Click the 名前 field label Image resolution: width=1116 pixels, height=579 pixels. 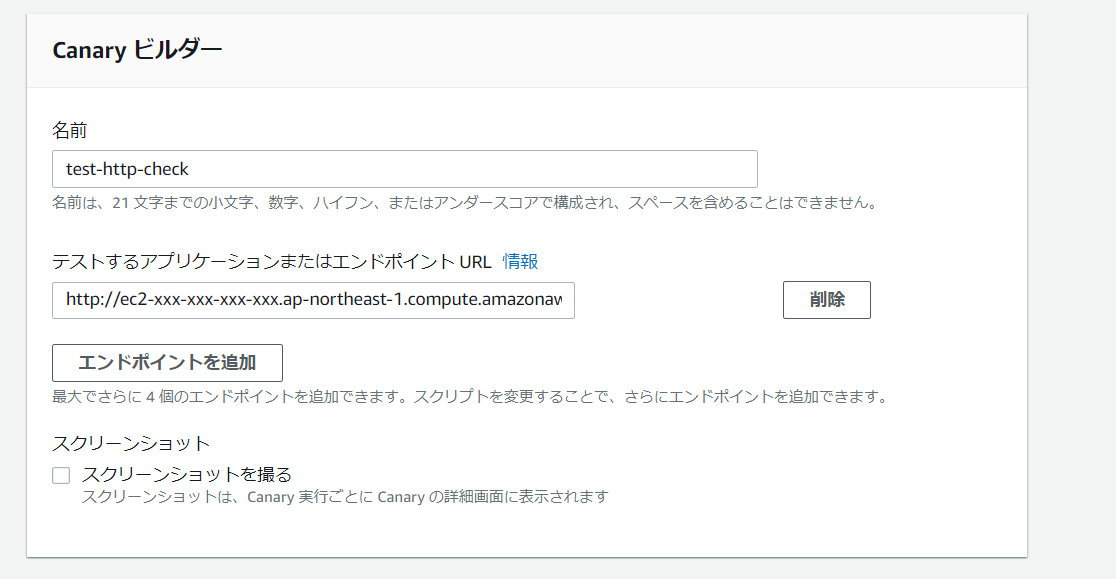(x=70, y=130)
